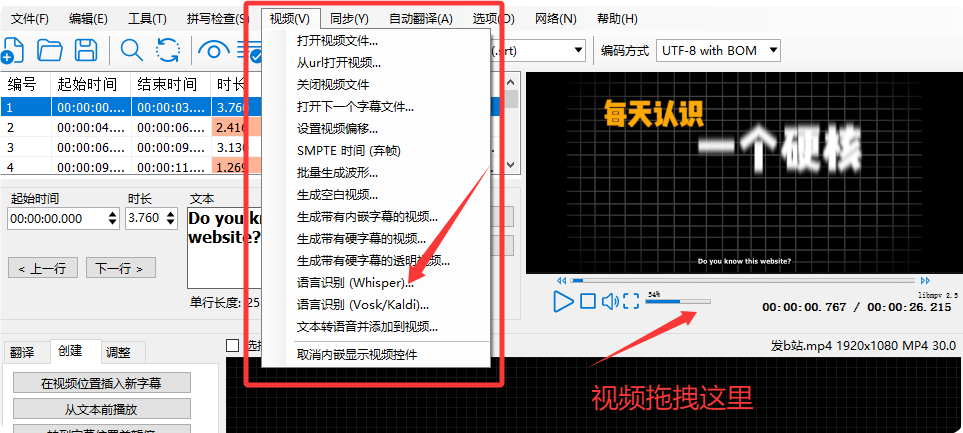This screenshot has width=963, height=433.
Task: Choose 生成带有内嵌字幕的视频... entry
Action: coord(367,217)
